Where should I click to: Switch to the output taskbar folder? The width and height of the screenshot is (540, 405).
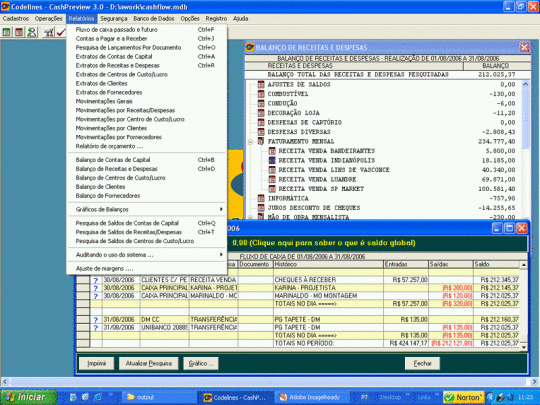pos(158,397)
